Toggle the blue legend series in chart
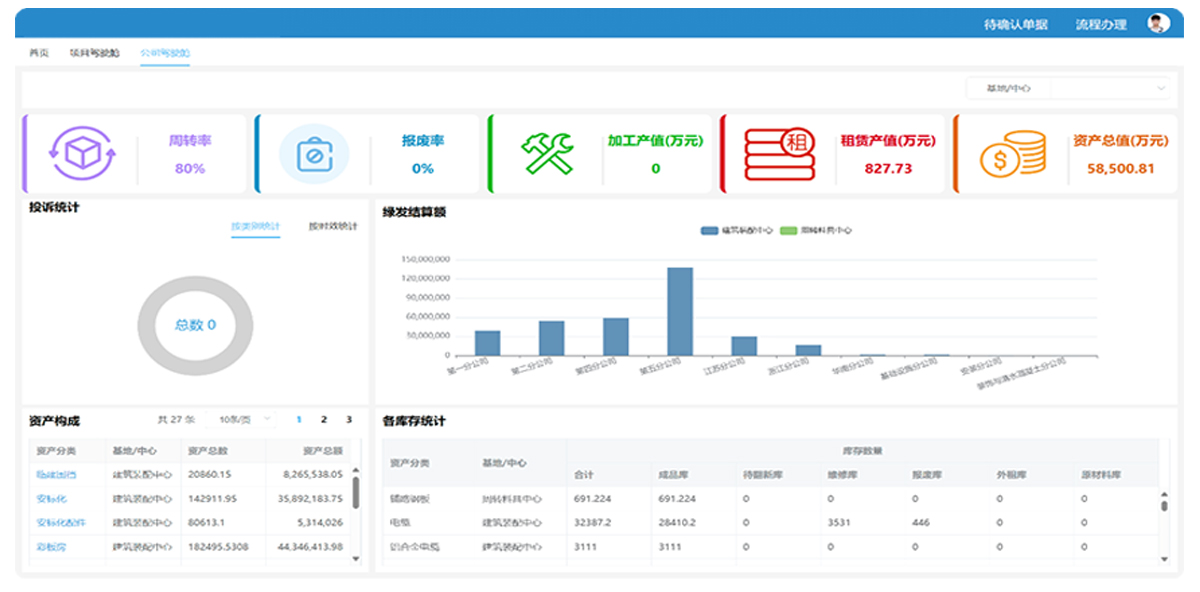Viewport: 1200px width, 592px height. point(709,231)
